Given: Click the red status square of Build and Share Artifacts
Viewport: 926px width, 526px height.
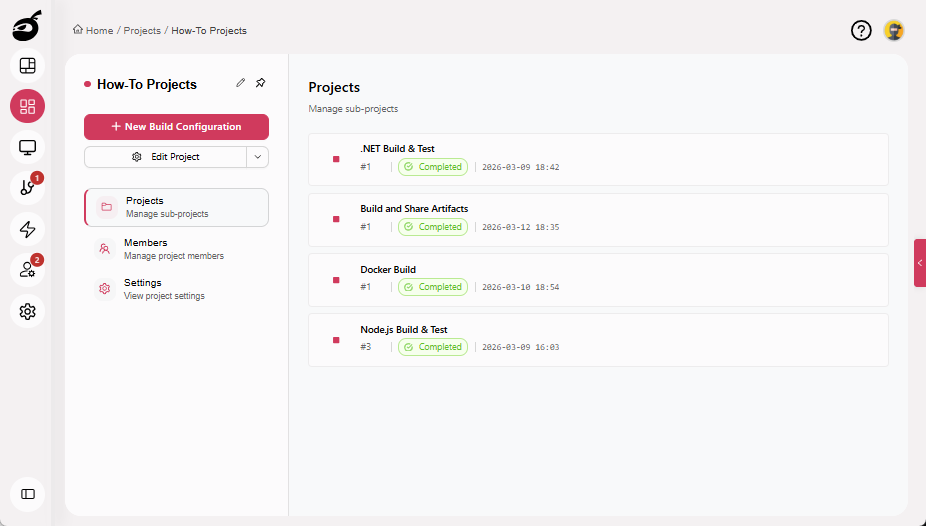Looking at the screenshot, I should click(336, 219).
